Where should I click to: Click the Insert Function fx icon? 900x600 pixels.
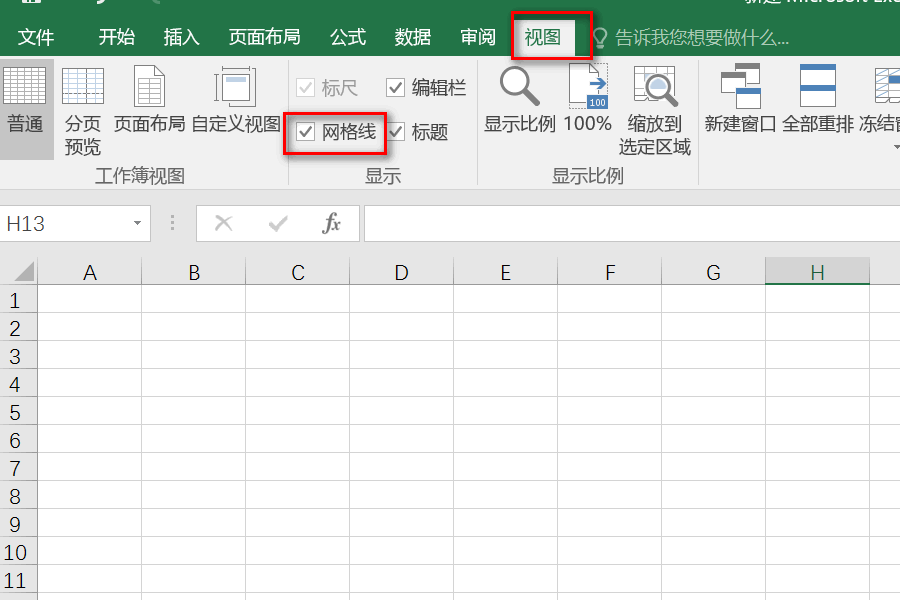(x=331, y=223)
